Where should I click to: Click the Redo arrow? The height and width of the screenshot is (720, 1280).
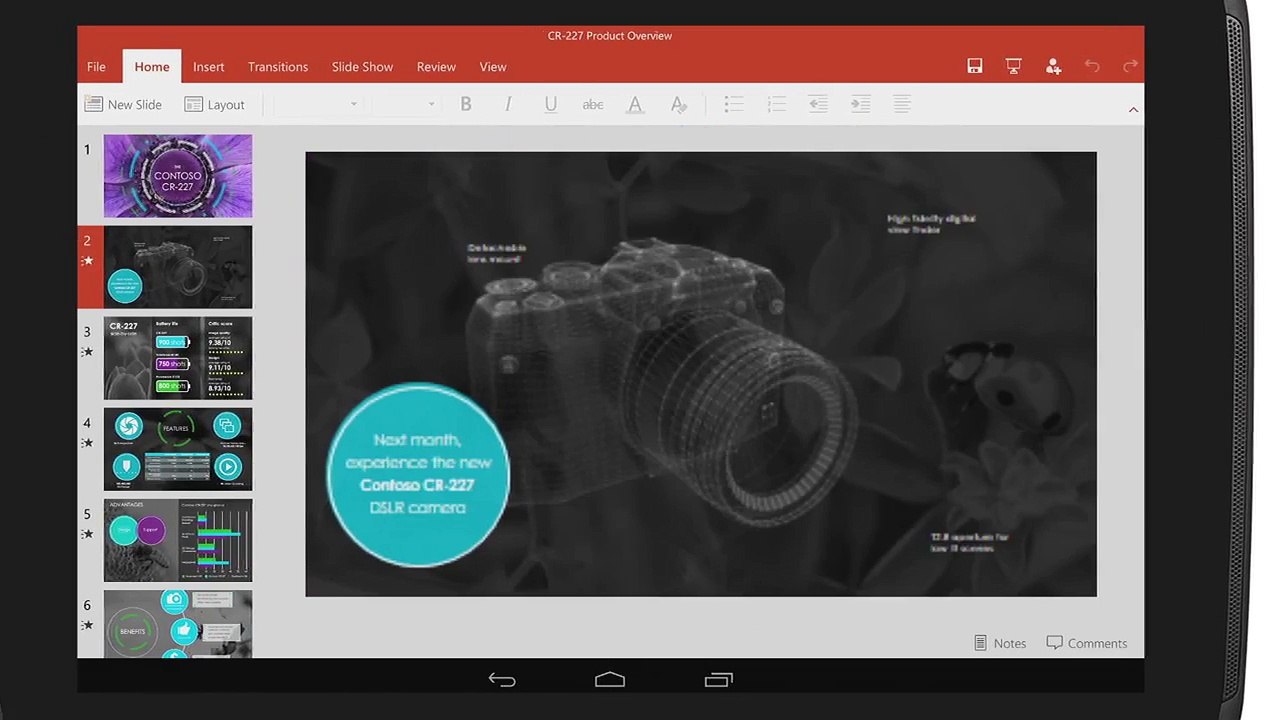point(1131,66)
